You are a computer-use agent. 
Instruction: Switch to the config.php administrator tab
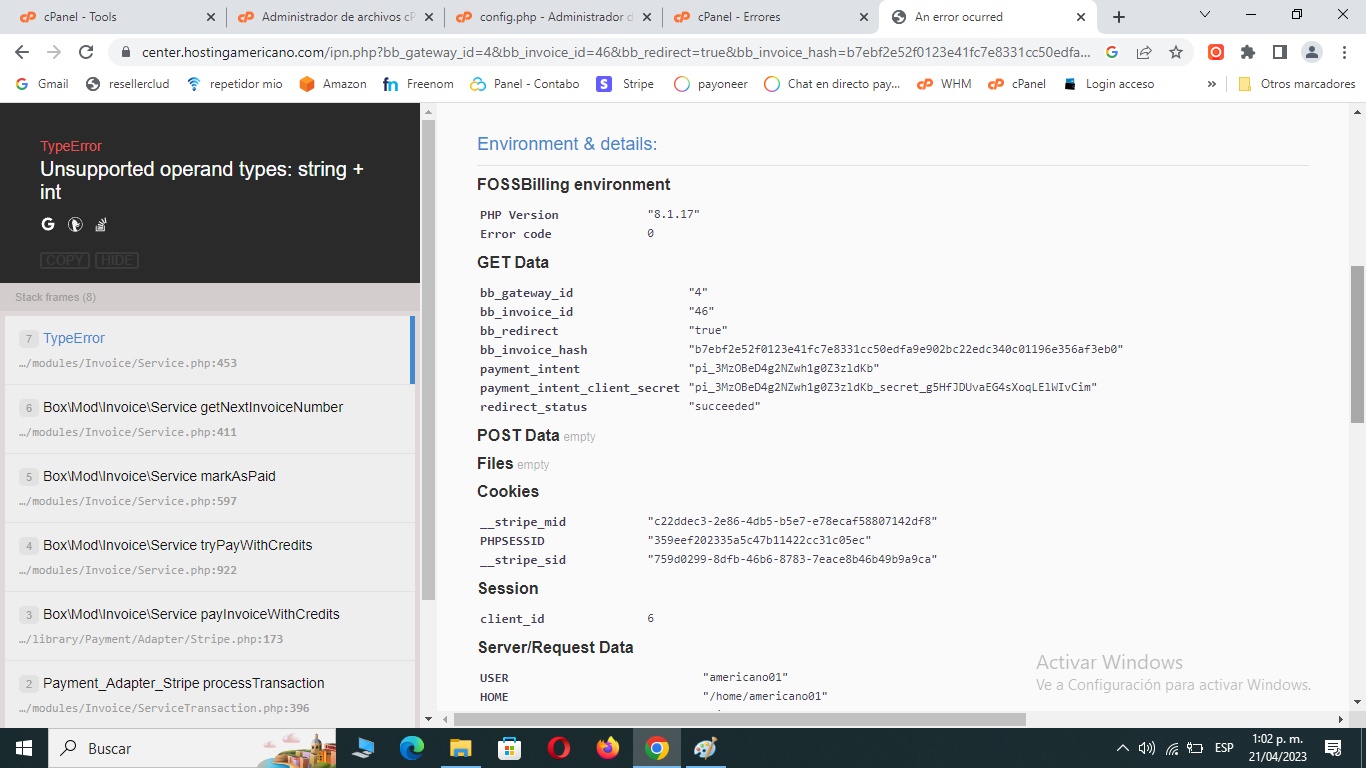(545, 16)
